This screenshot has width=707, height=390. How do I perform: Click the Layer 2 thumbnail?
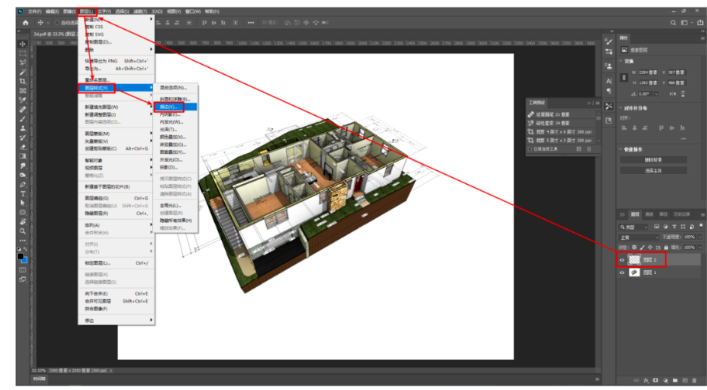click(634, 260)
